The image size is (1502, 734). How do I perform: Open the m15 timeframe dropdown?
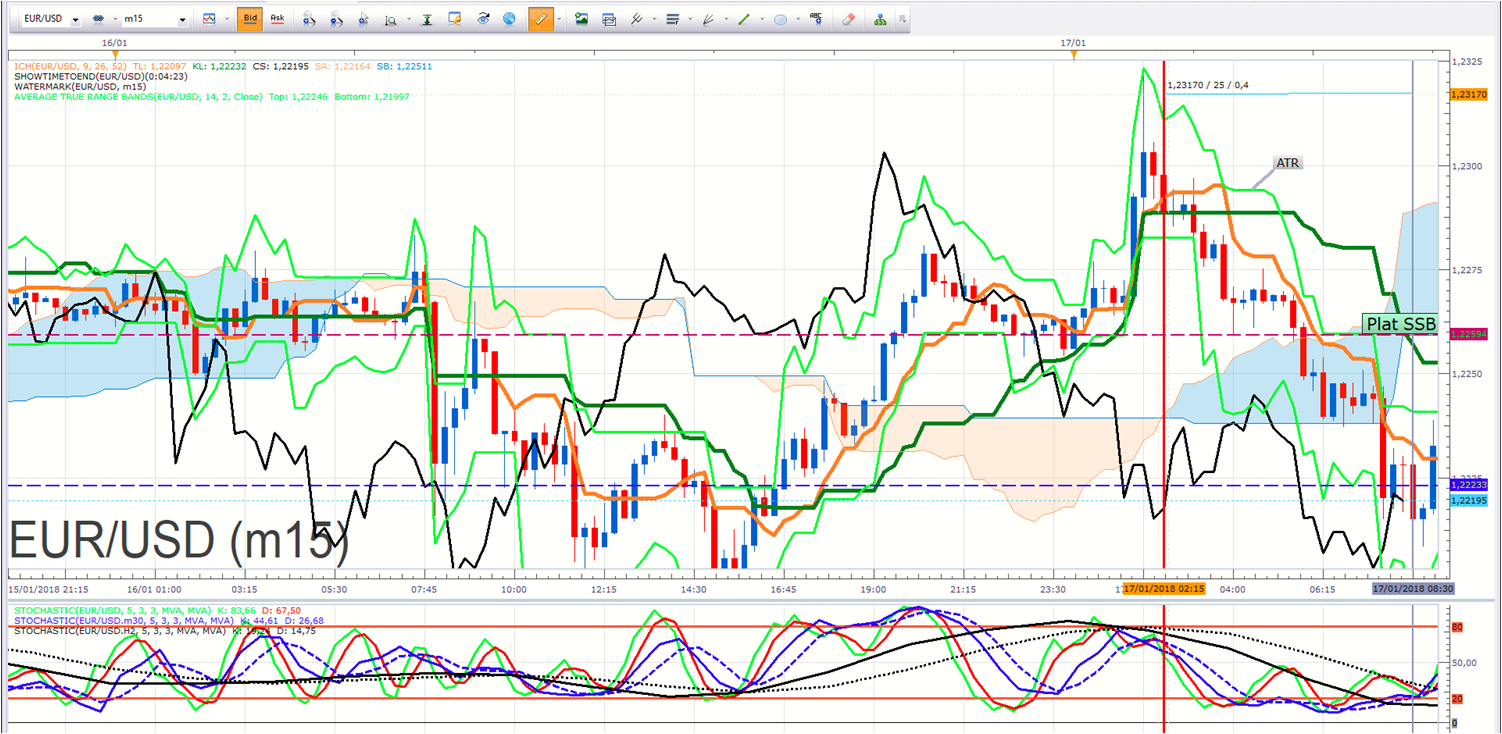[x=154, y=19]
